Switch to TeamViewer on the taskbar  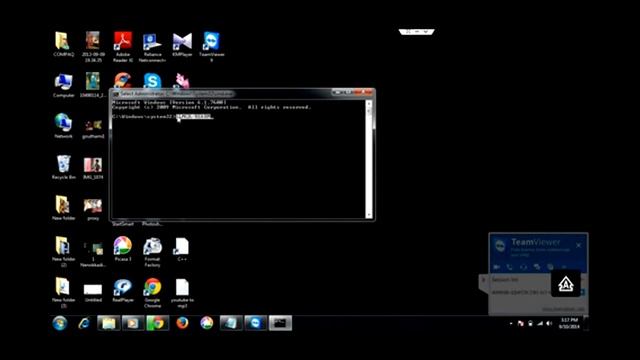pyautogui.click(x=256, y=323)
